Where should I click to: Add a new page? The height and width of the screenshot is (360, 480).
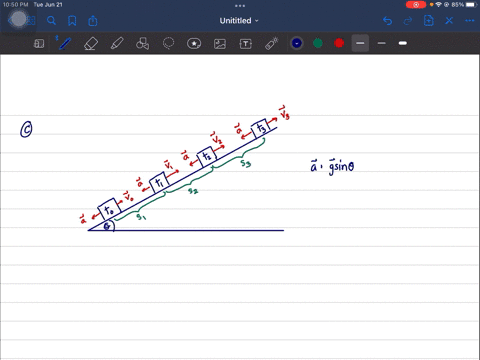(429, 21)
